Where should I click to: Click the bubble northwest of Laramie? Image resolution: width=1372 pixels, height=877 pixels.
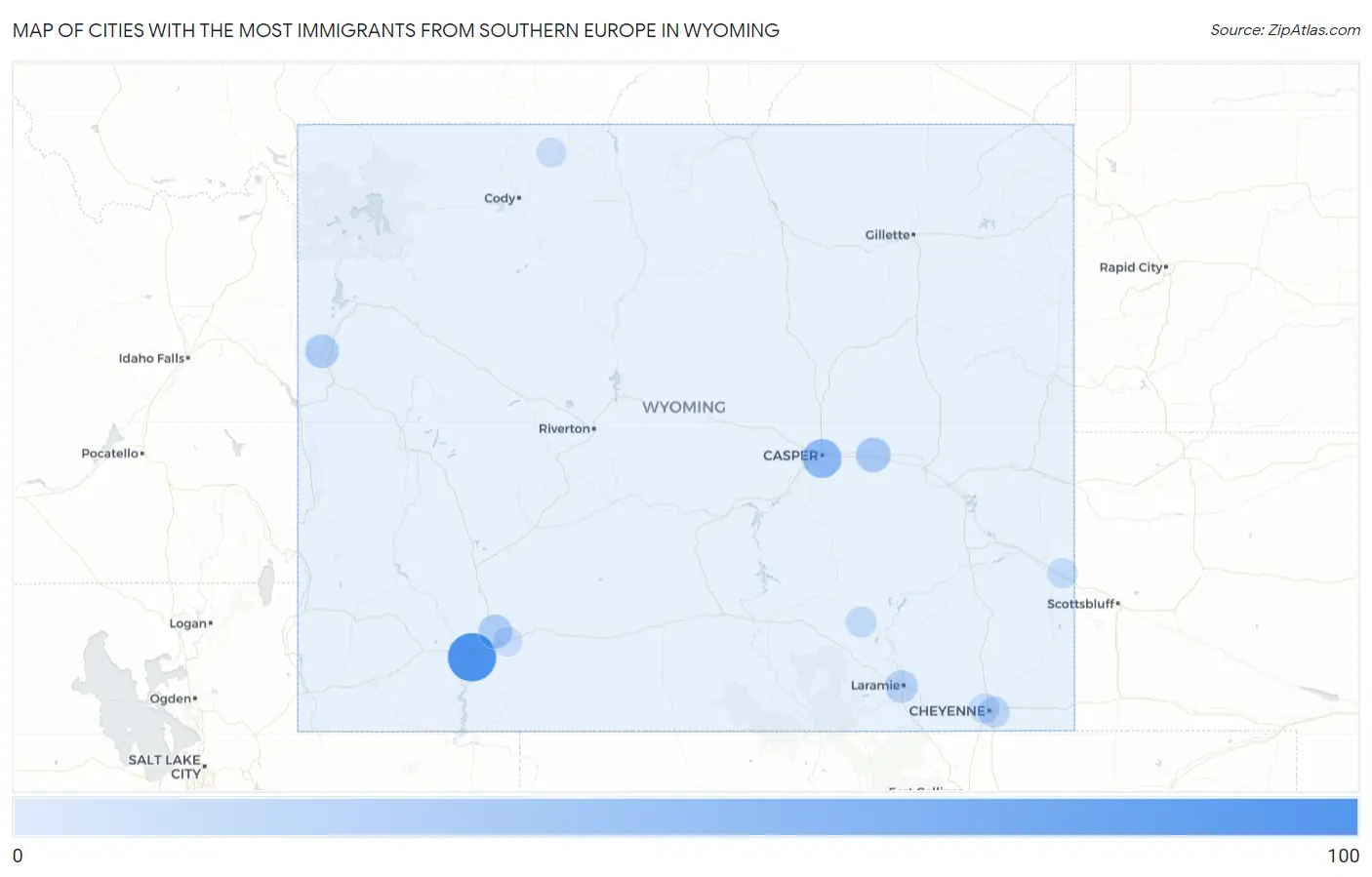click(x=861, y=621)
